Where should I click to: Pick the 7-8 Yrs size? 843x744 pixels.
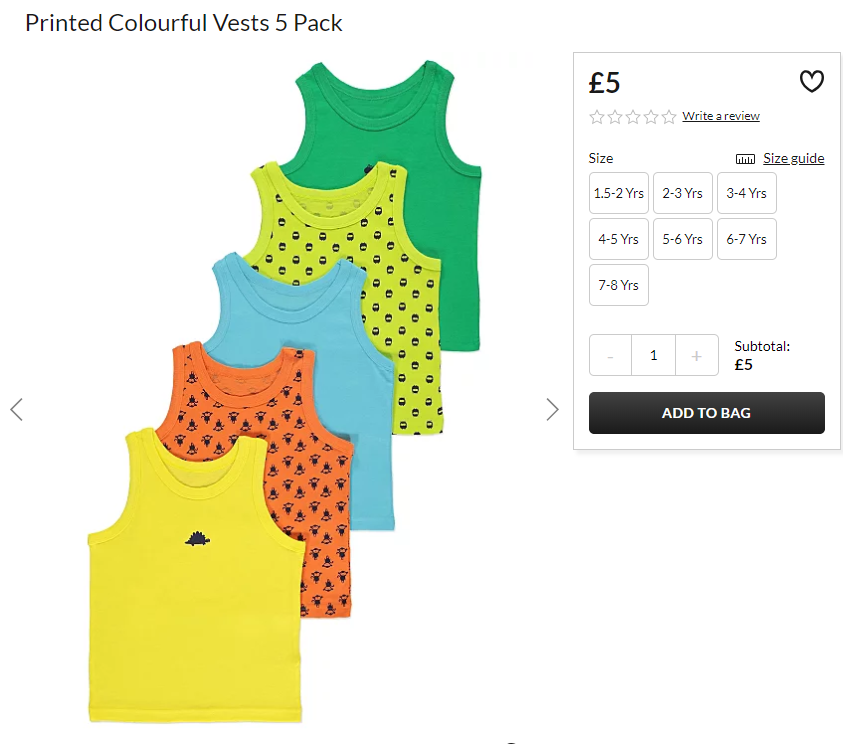pos(619,285)
